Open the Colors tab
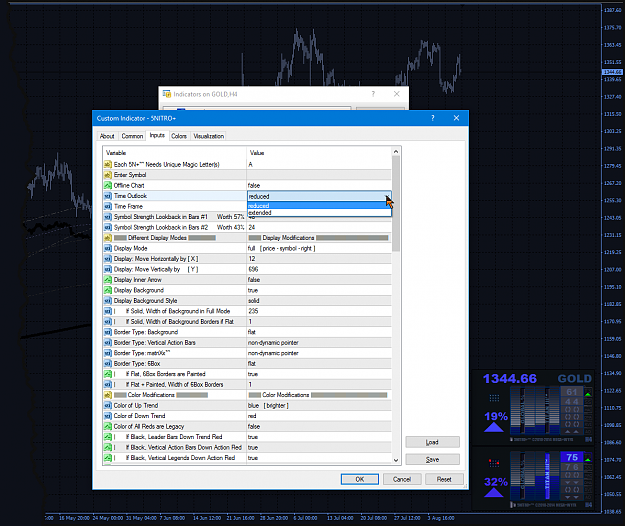The height and width of the screenshot is (526, 625). (179, 136)
